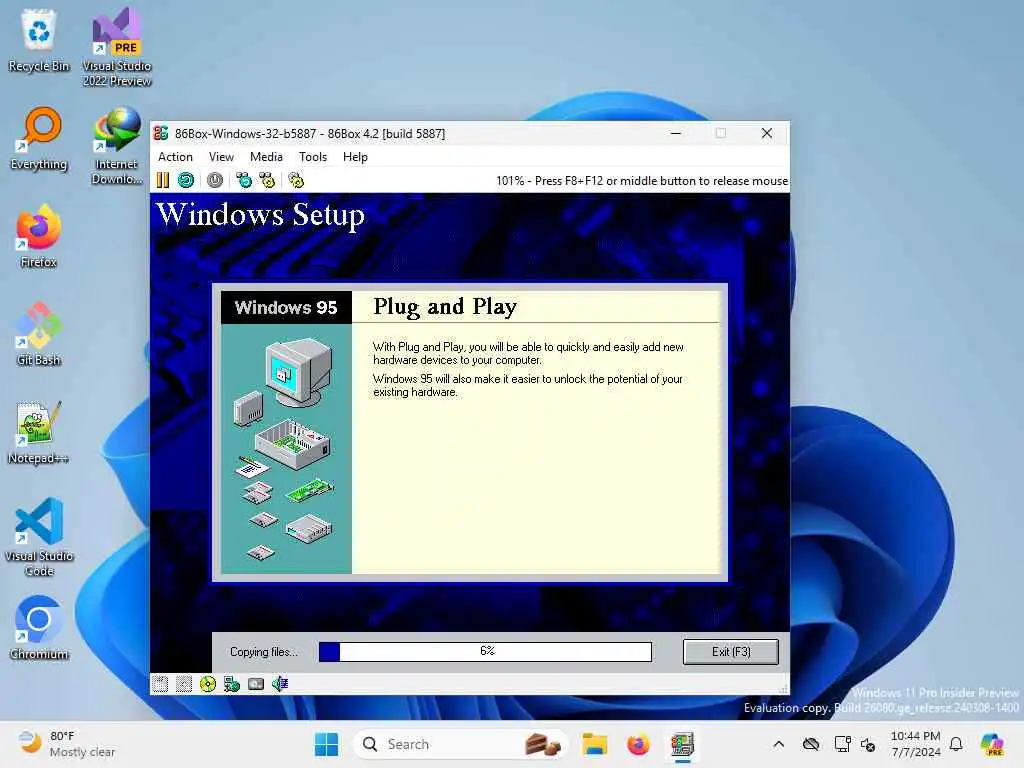Click the Windows Setup title text

(x=260, y=215)
